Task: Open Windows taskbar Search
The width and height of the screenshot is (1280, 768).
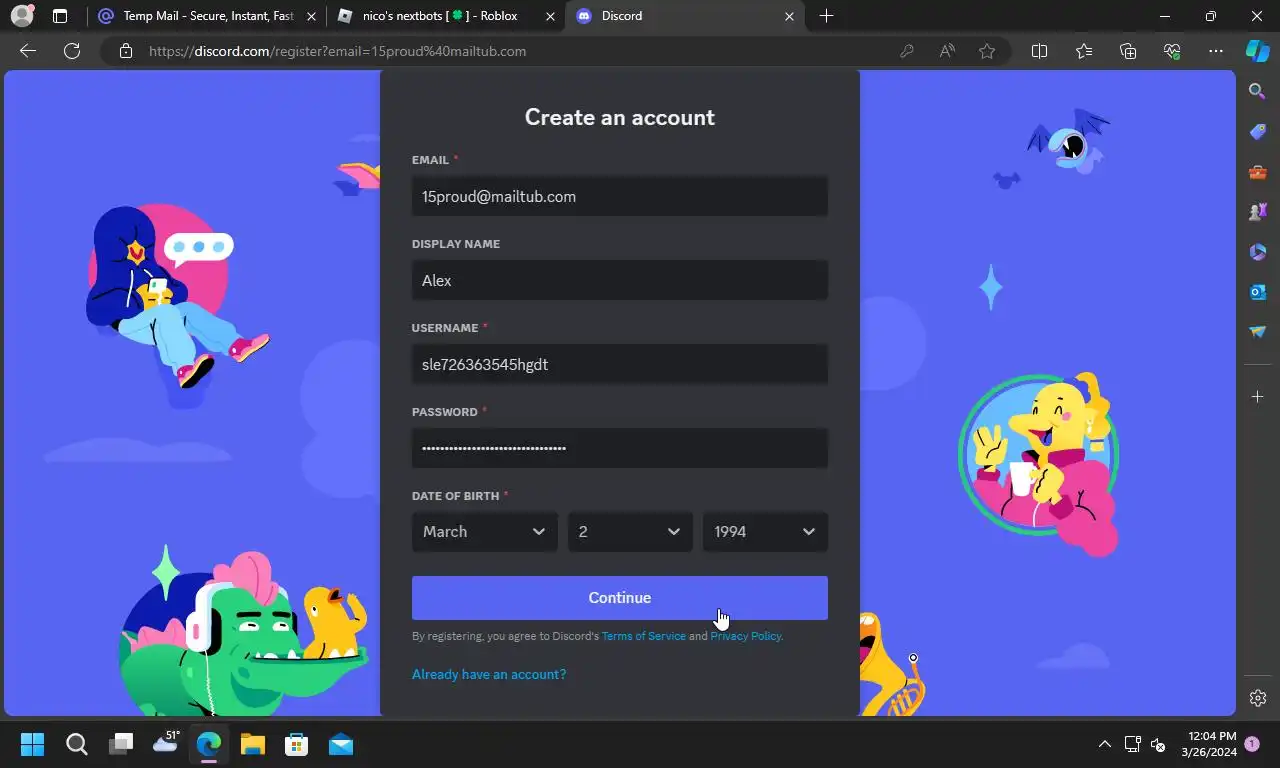Action: click(76, 744)
